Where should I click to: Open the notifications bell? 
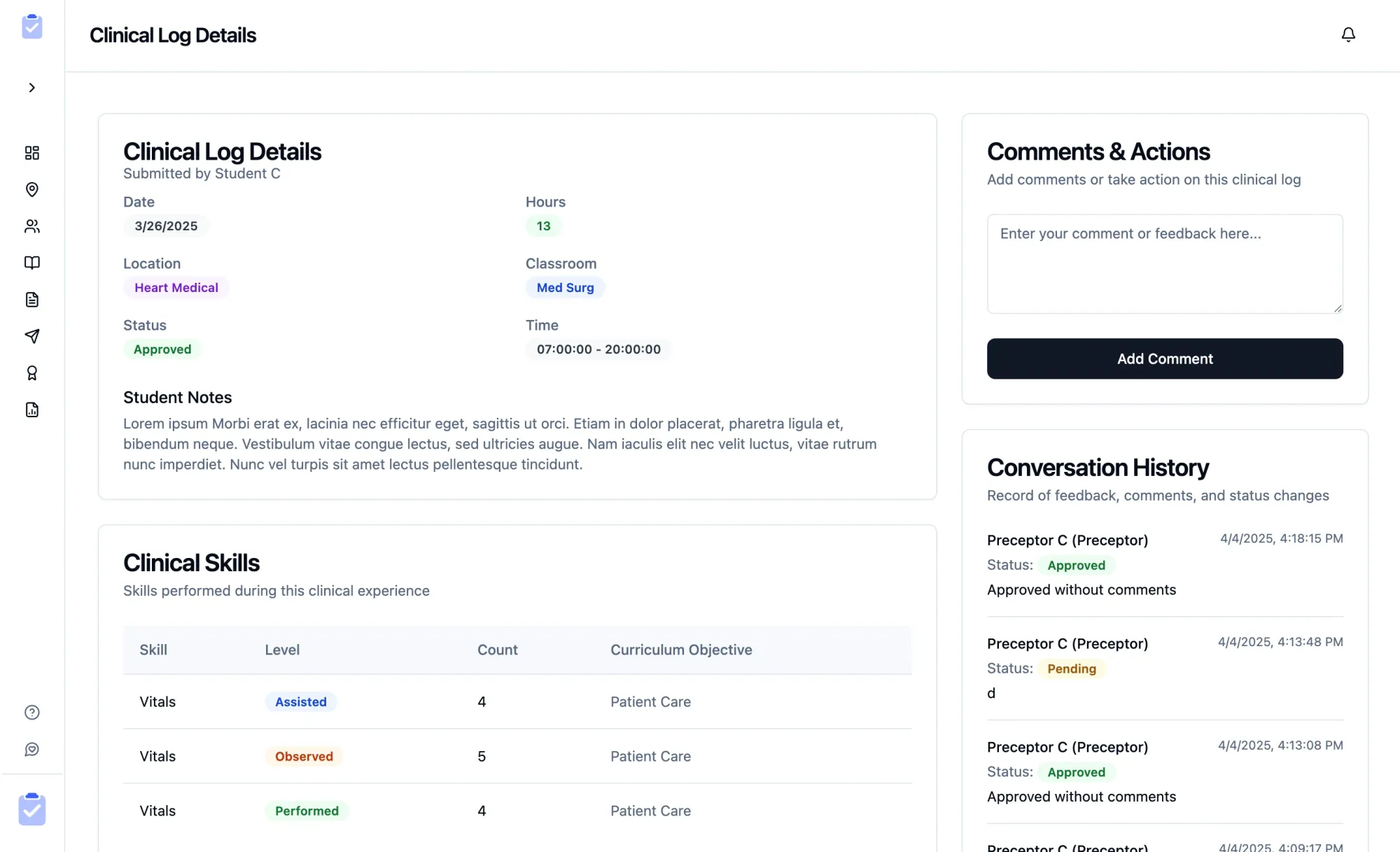(1347, 35)
